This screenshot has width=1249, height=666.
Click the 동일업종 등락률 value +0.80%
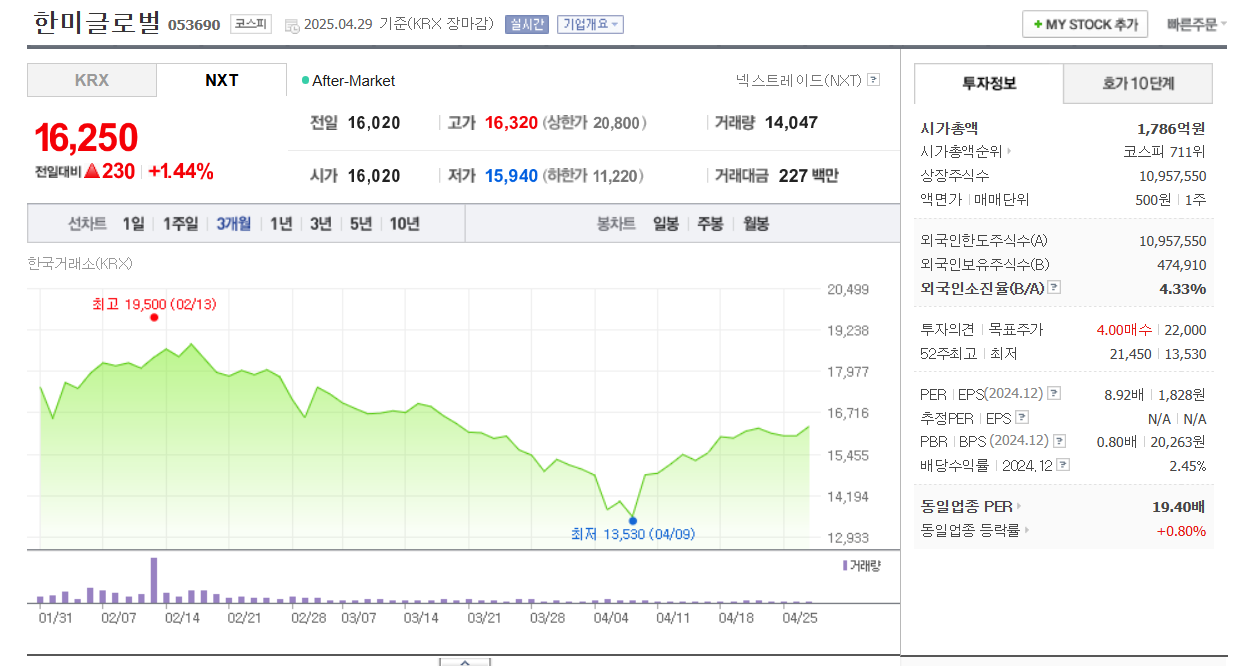(x=1181, y=530)
